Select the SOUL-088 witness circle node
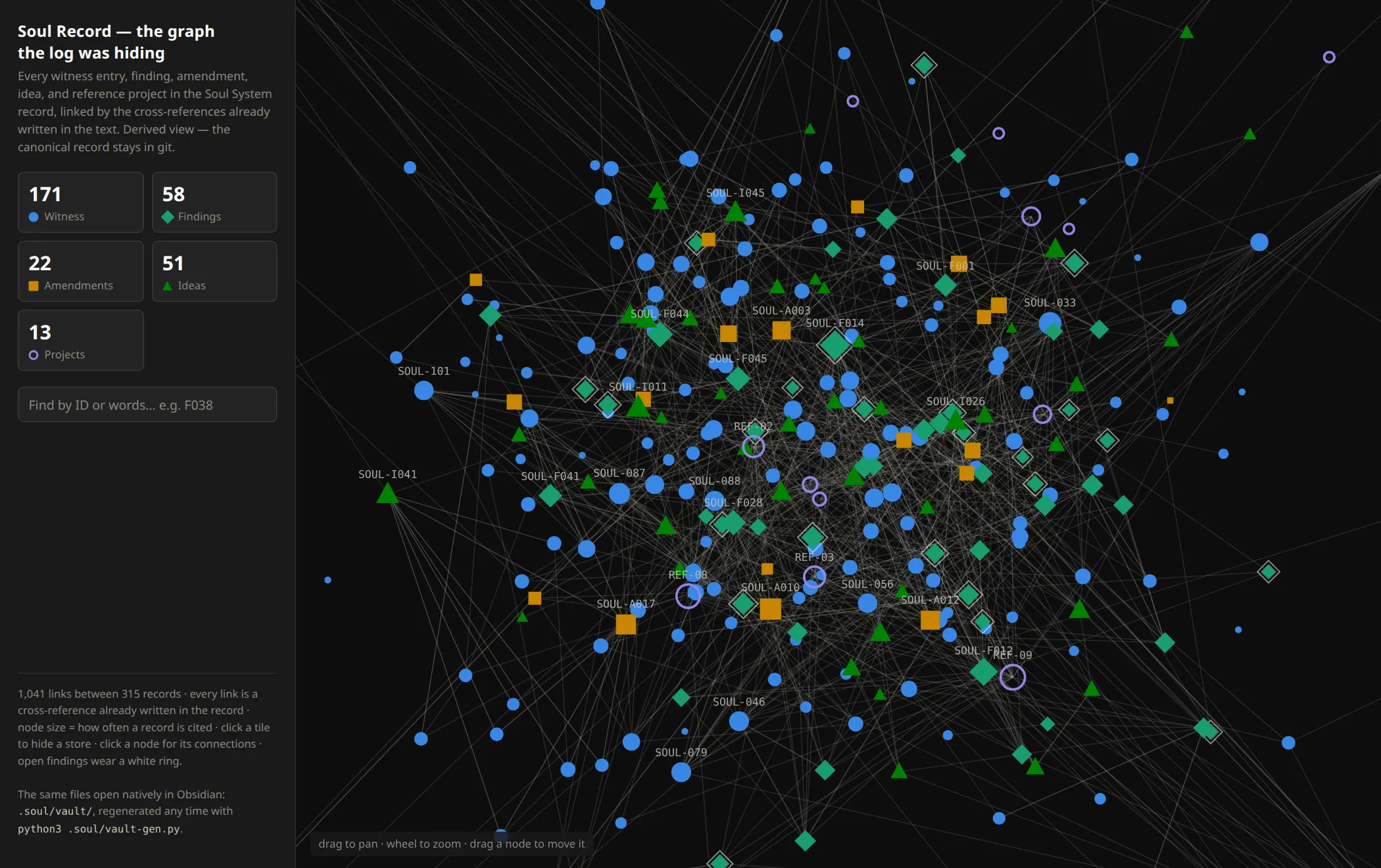 click(714, 500)
